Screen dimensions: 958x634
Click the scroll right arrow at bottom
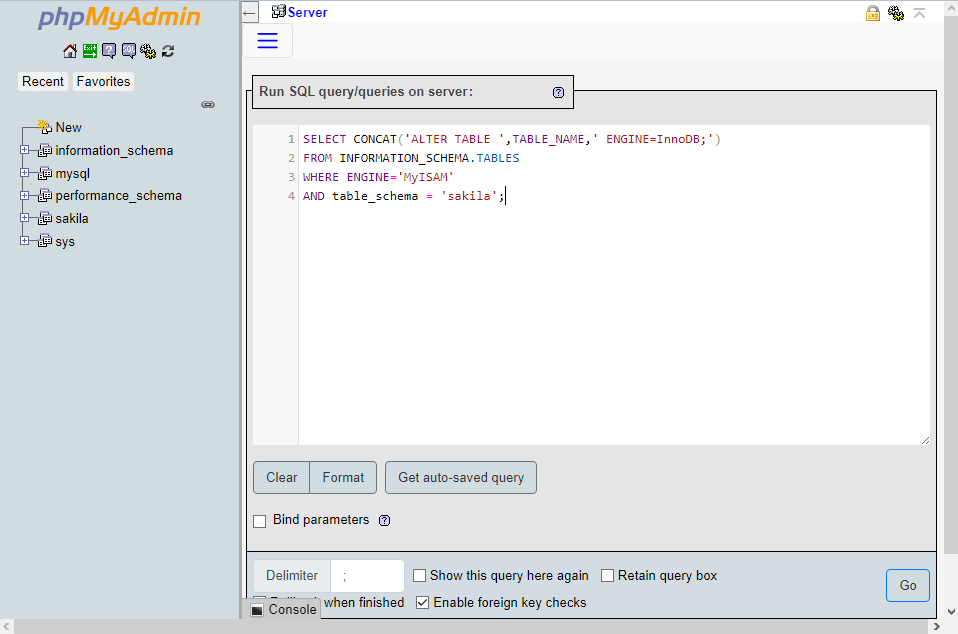click(x=937, y=627)
